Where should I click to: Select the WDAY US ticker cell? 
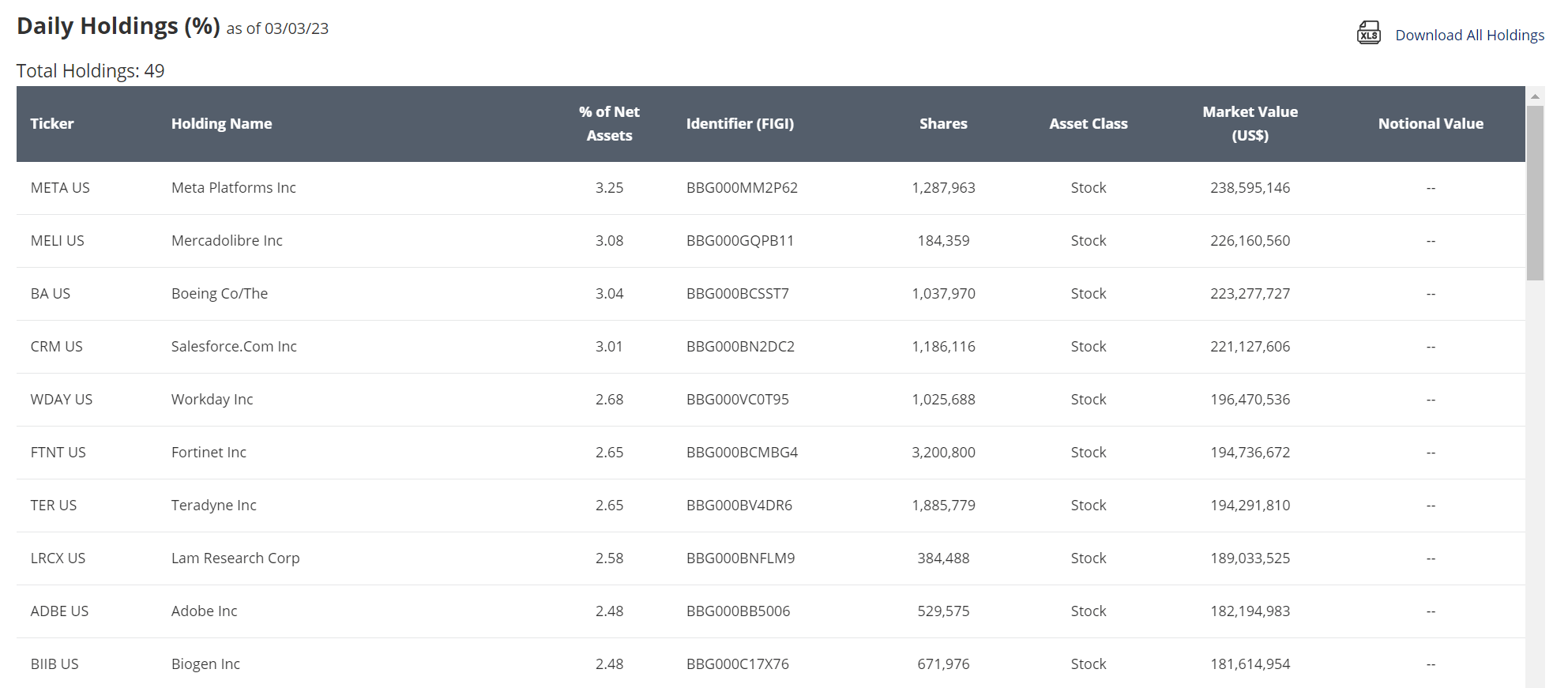pyautogui.click(x=62, y=400)
